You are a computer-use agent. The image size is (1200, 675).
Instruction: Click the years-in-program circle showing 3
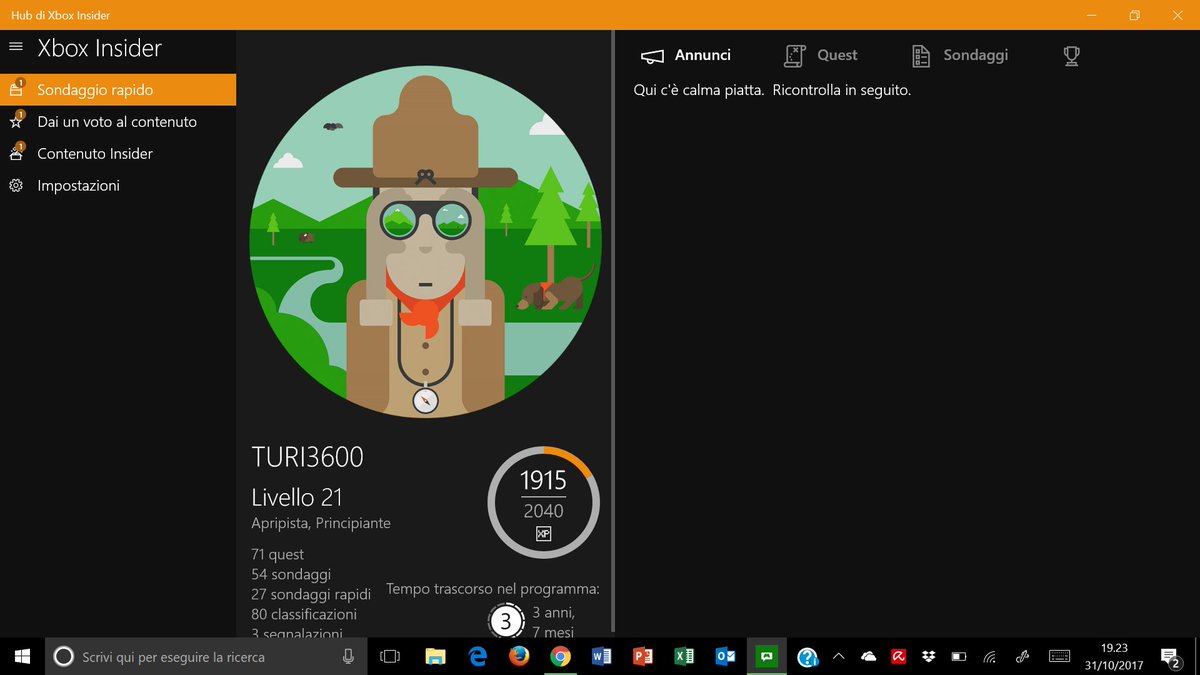pyautogui.click(x=506, y=620)
